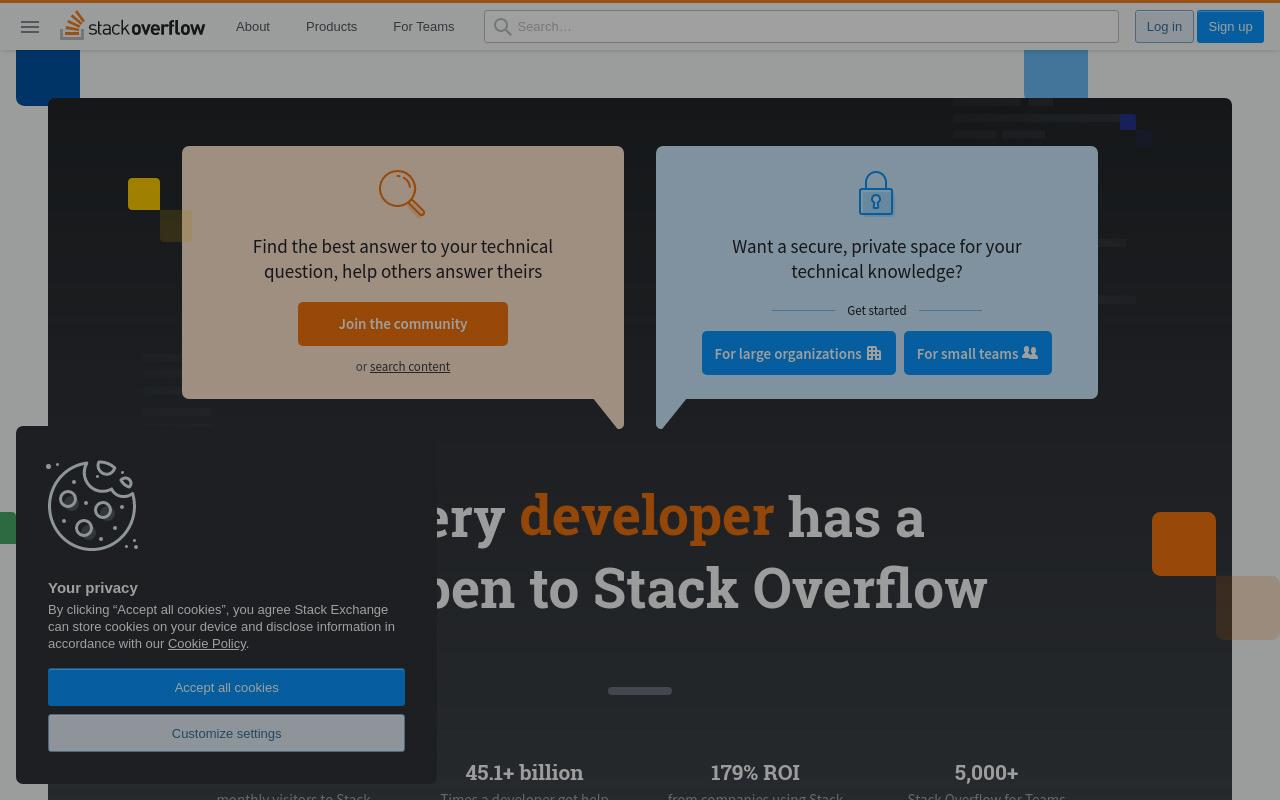
Task: Click 'Want a secure, private space' text
Action: coord(877,259)
